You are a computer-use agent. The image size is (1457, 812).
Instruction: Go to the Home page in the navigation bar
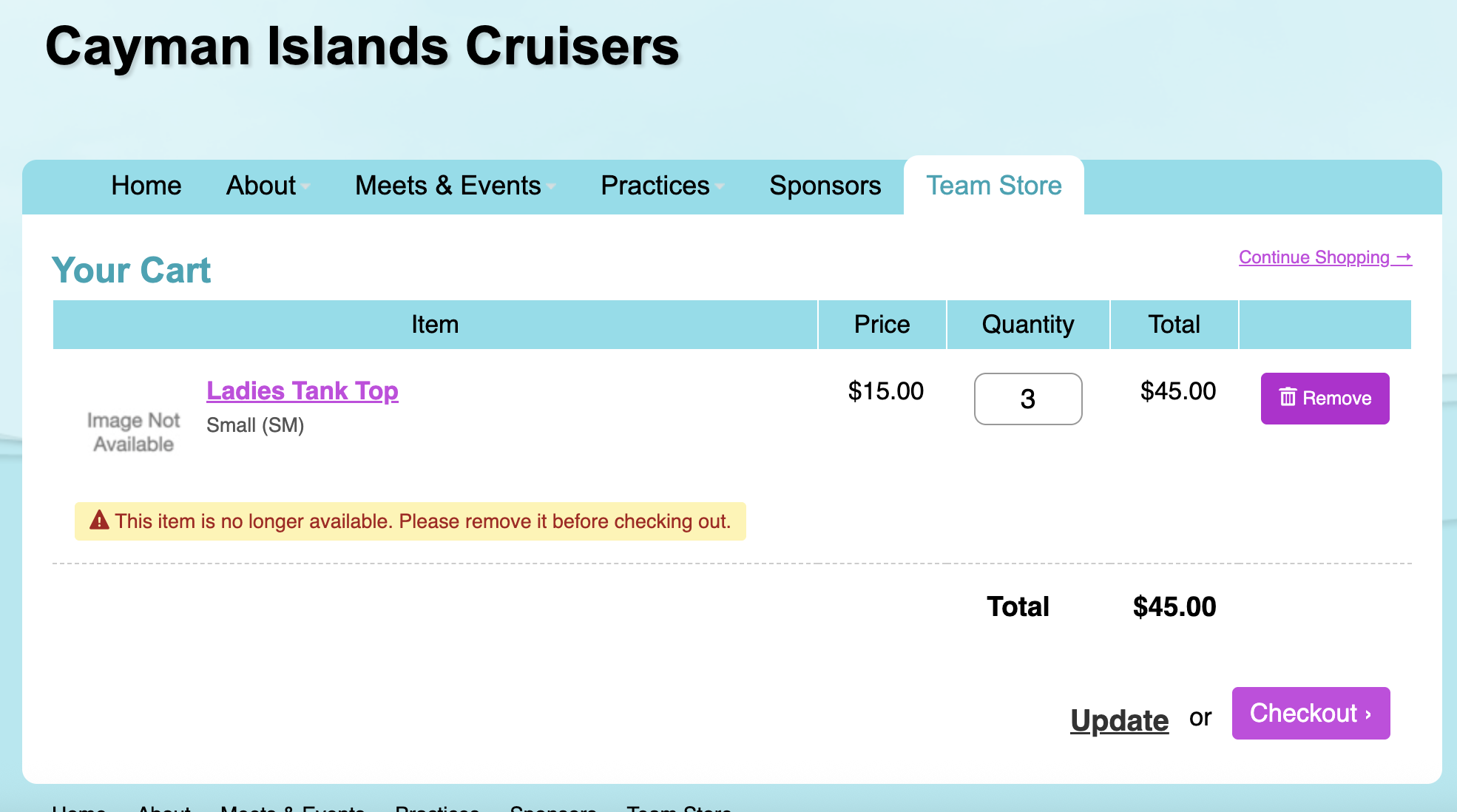(x=146, y=186)
